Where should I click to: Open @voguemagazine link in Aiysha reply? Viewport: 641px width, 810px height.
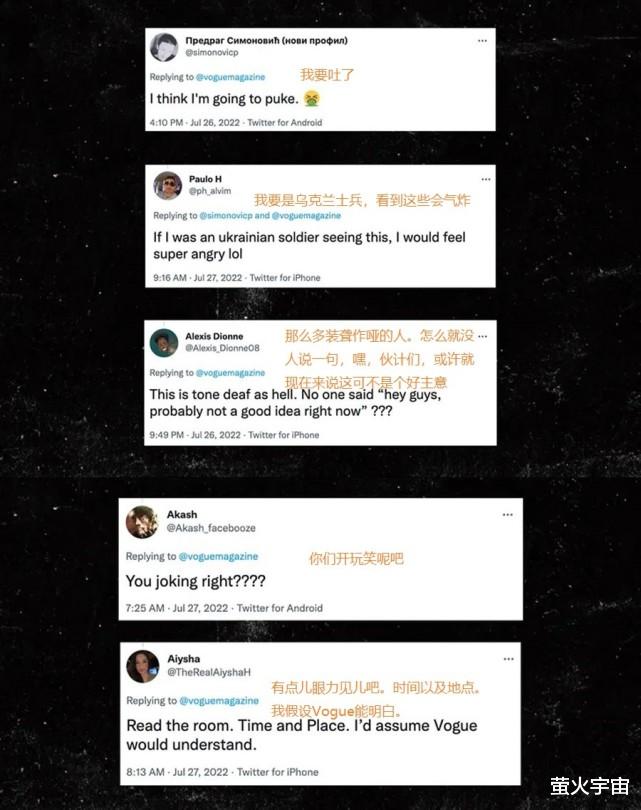point(219,700)
